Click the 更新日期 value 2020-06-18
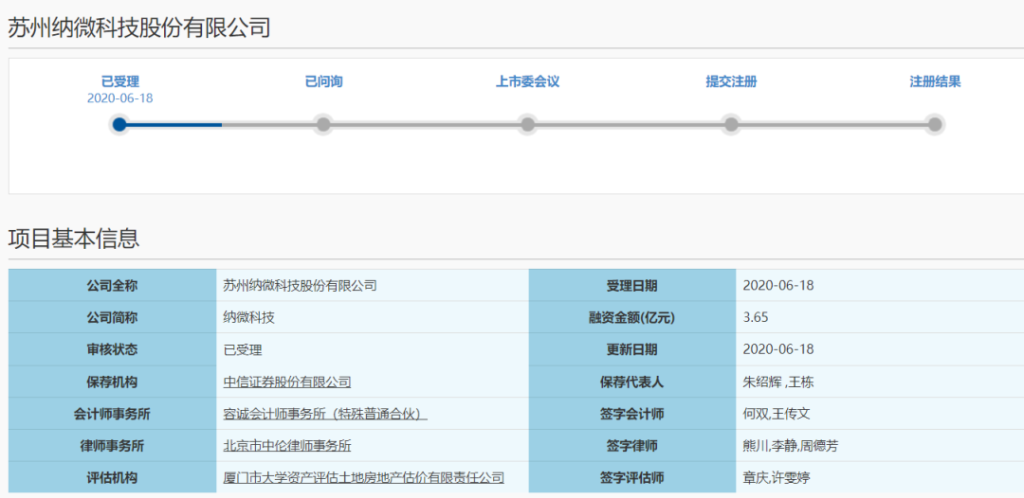1024x498 pixels. [778, 350]
